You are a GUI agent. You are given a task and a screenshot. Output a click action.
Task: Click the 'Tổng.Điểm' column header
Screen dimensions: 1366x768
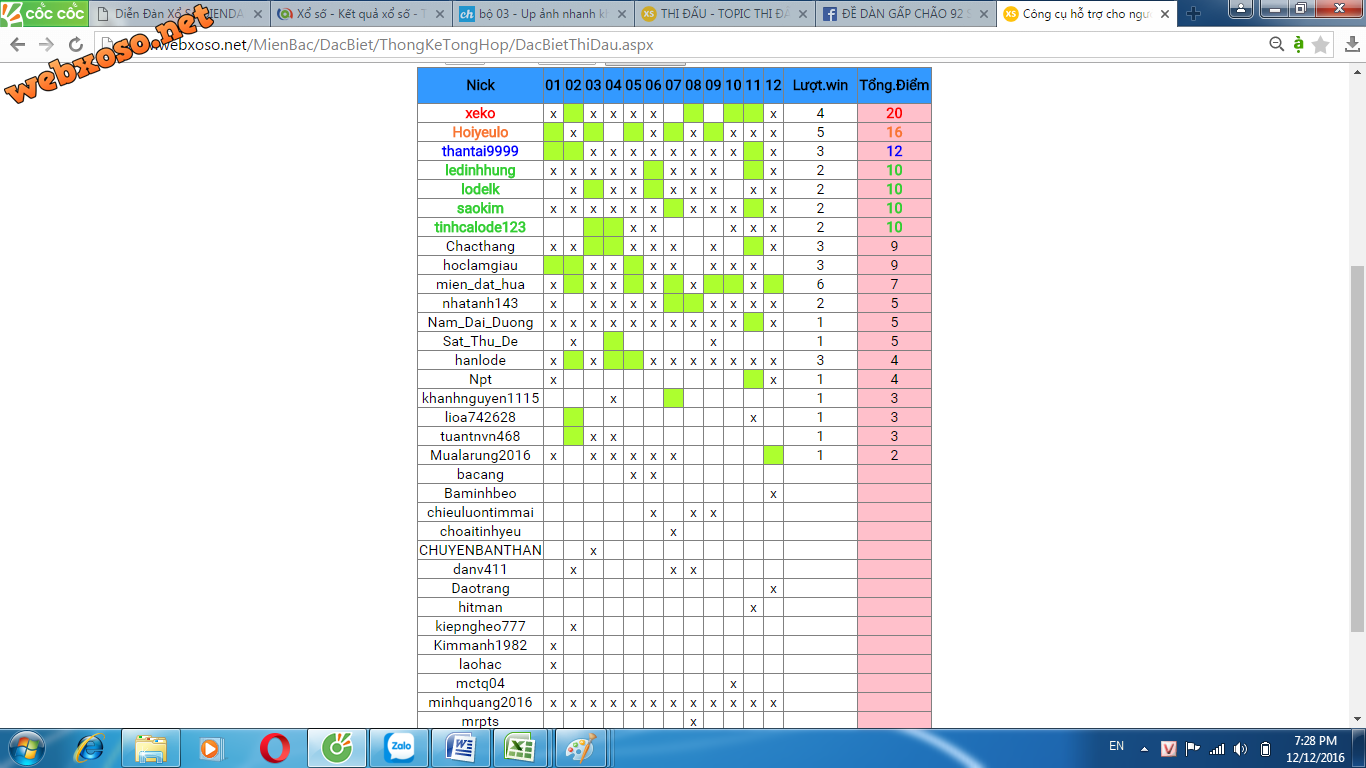coord(894,85)
